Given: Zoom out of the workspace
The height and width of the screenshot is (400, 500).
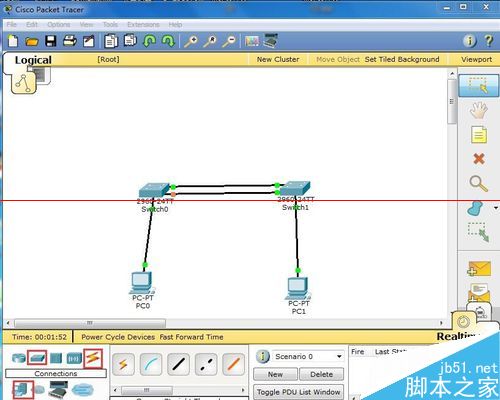Looking at the screenshot, I should pos(229,41).
